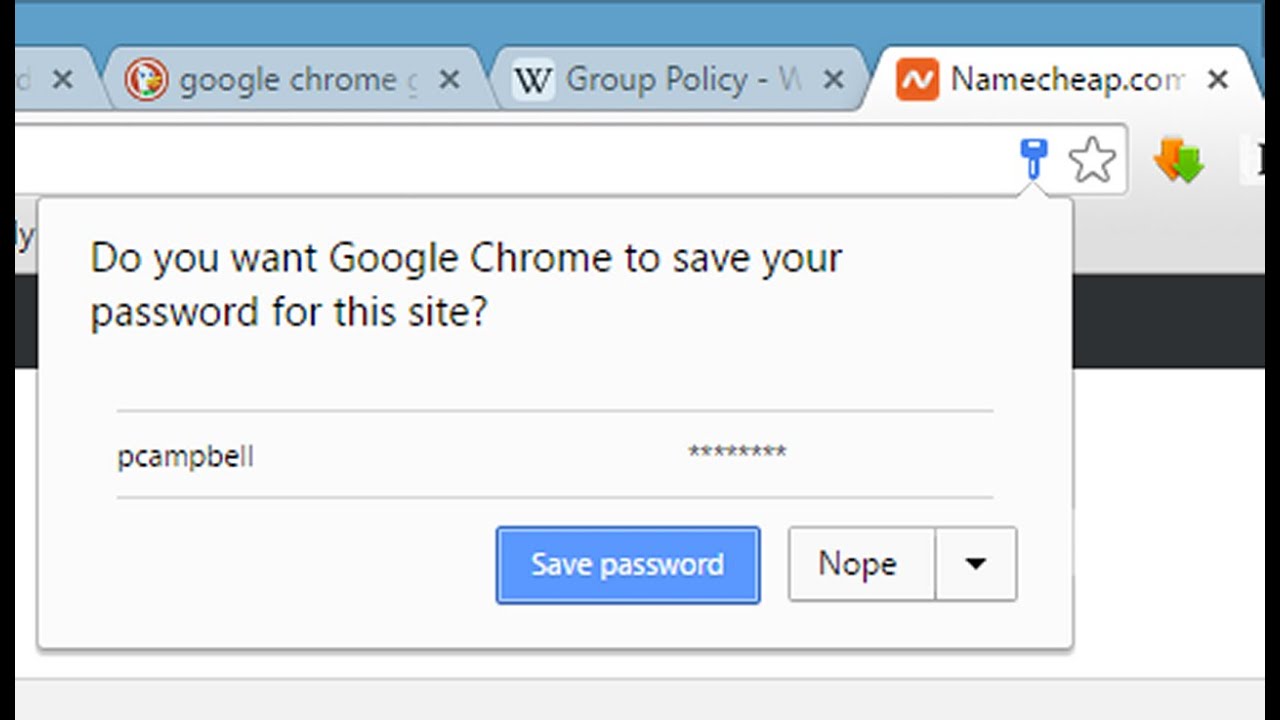Bookmark this page with the star icon
Viewport: 1280px width, 720px height.
pos(1091,160)
